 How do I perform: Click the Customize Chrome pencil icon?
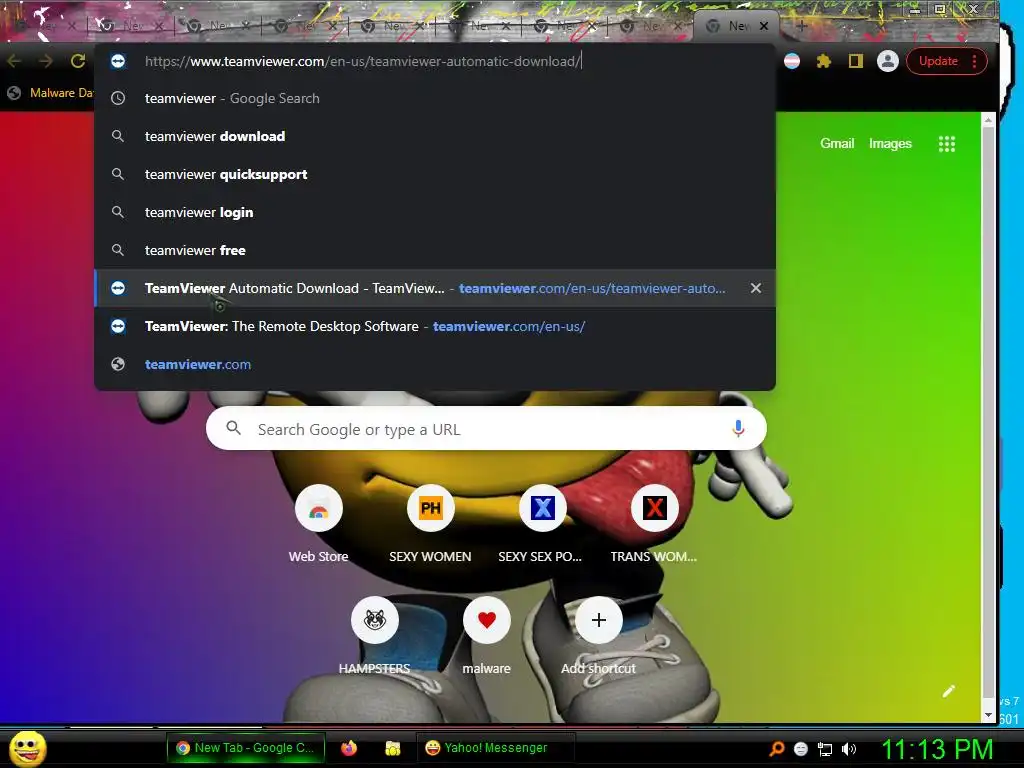pos(948,691)
